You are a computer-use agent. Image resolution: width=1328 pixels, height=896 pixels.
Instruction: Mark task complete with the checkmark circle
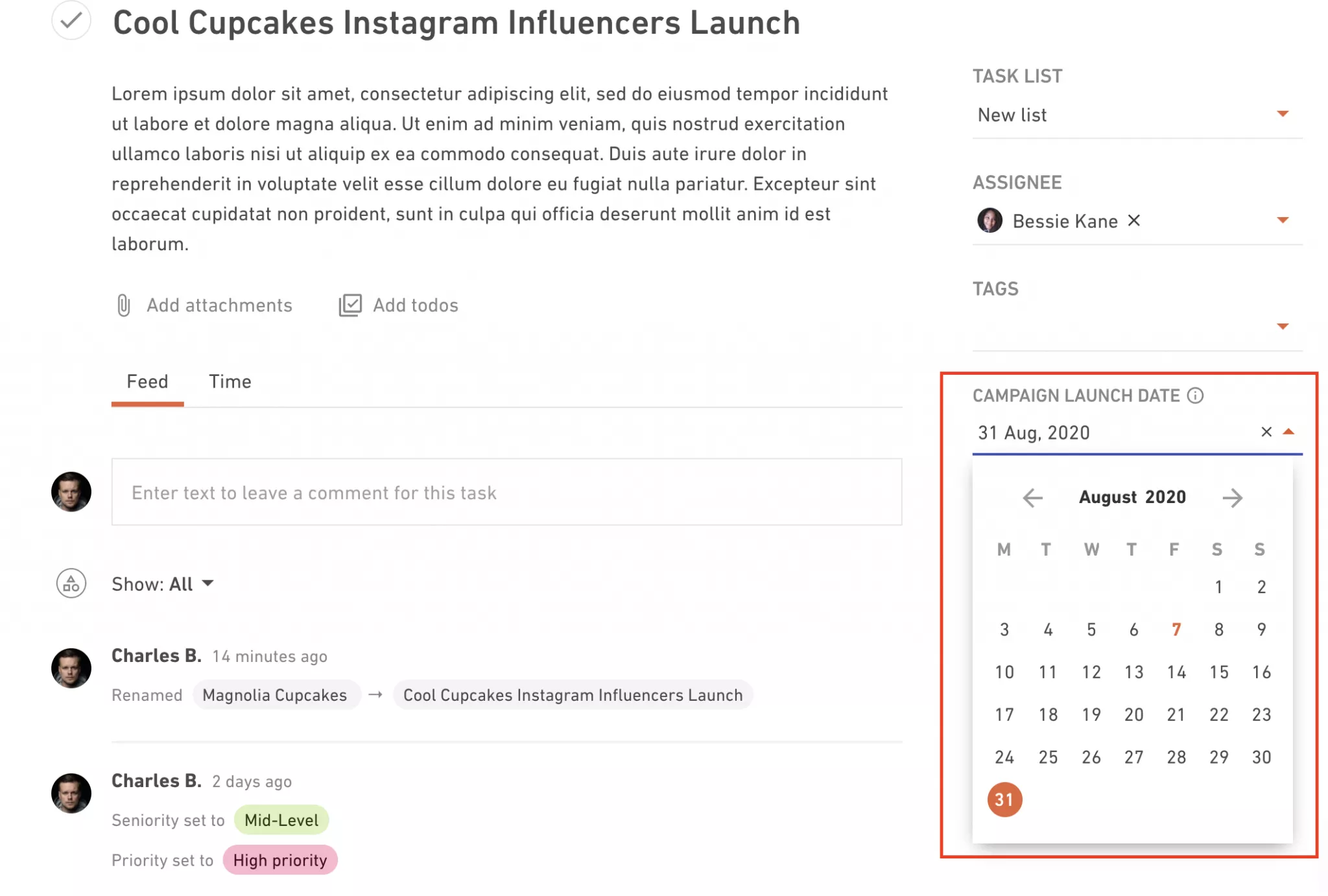(71, 20)
